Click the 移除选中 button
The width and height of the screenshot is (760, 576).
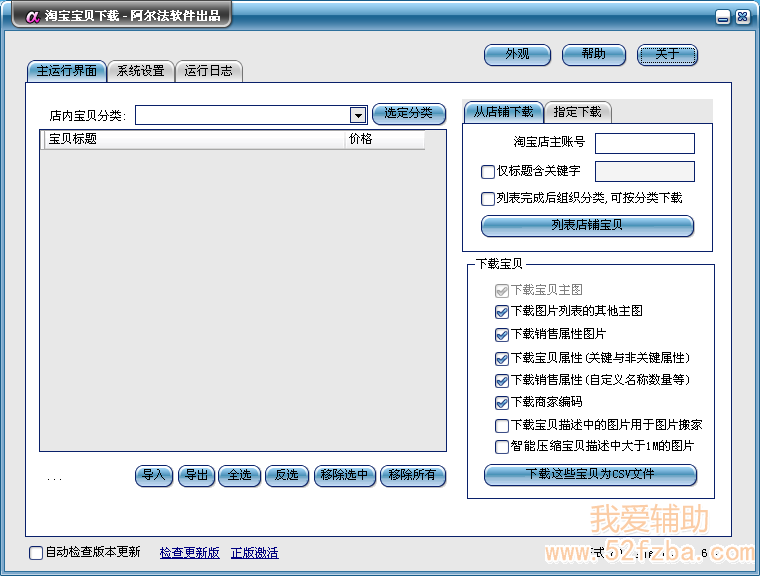click(x=345, y=476)
